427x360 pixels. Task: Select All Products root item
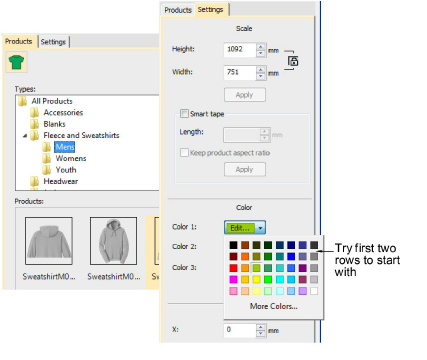click(52, 101)
